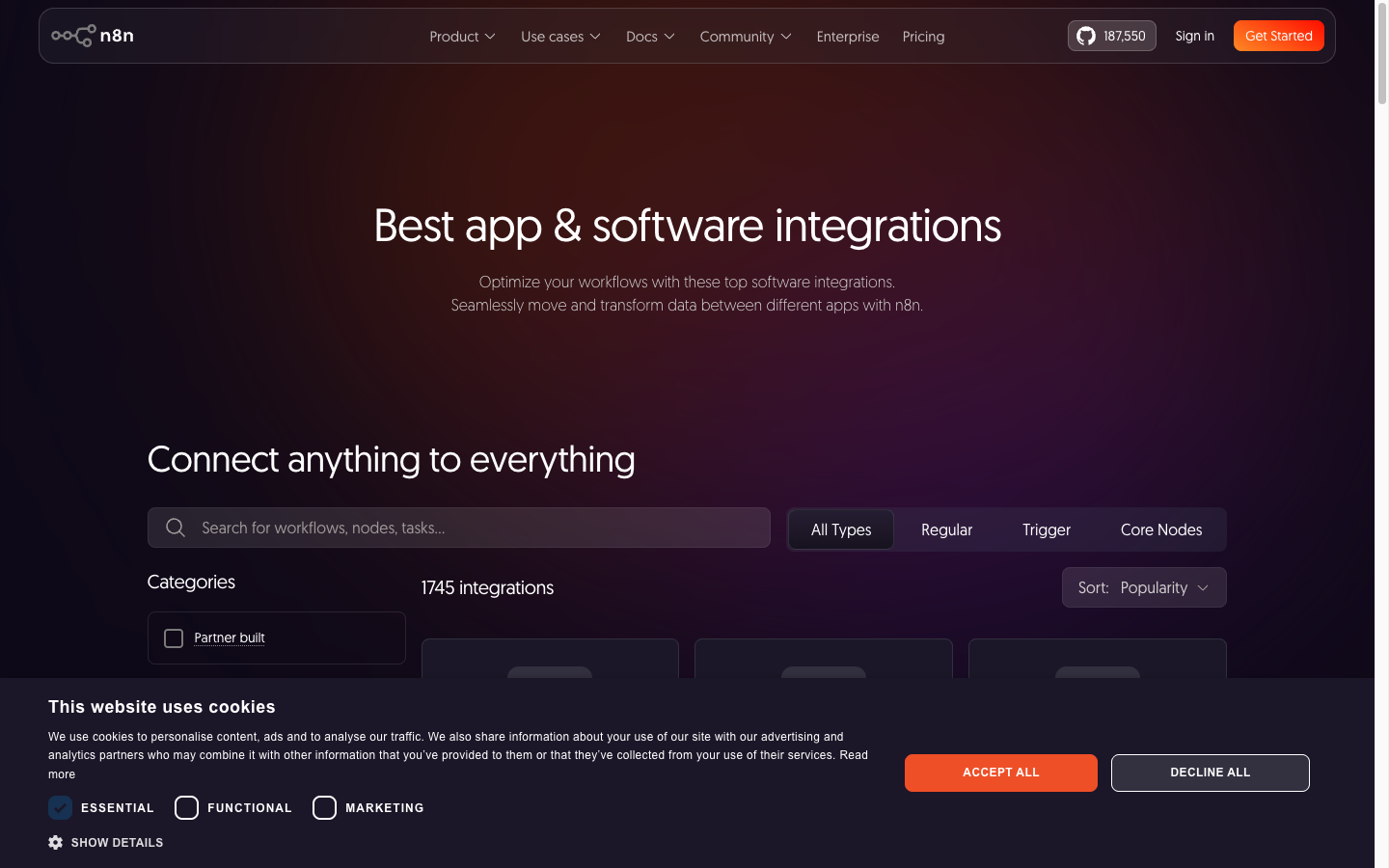Screen dimensions: 1389x868
Task: Open the Community dropdown
Action: (x=746, y=37)
